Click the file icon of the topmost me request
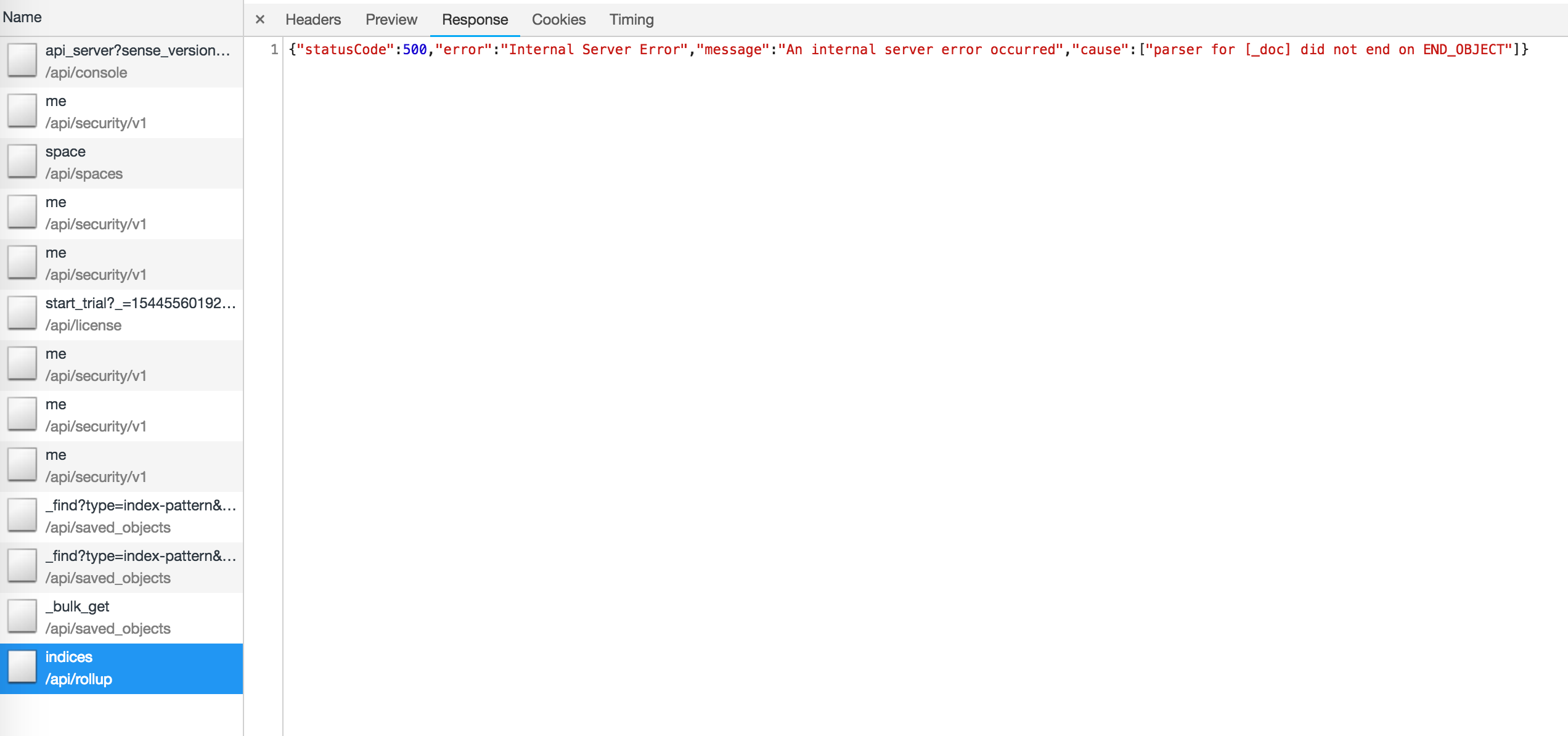Viewport: 1568px width, 736px height. point(22,112)
